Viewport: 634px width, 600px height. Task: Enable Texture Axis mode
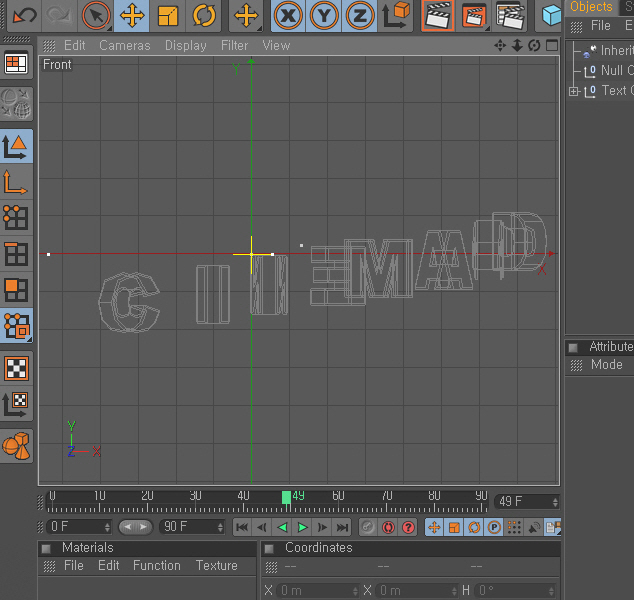(x=16, y=404)
